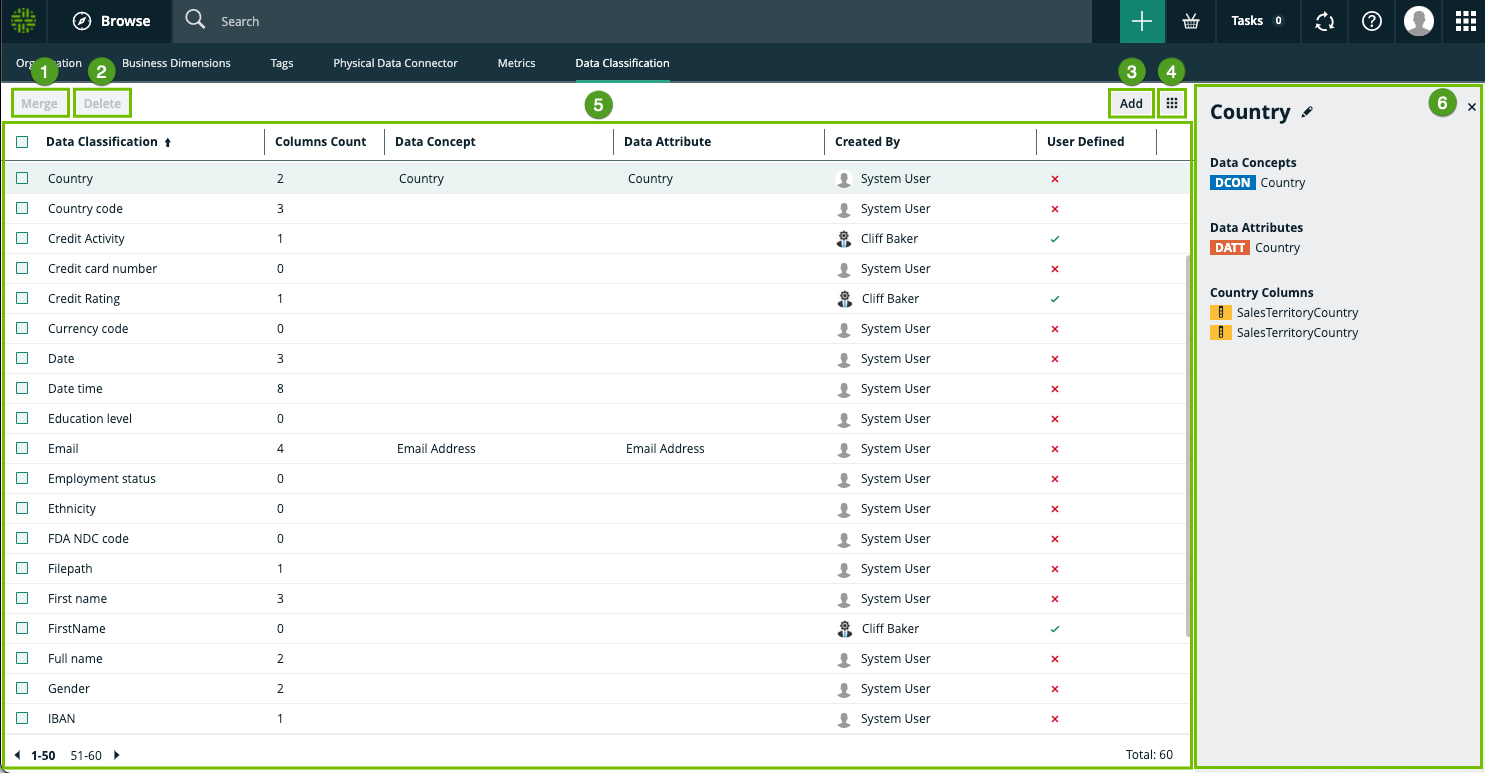1486x773 pixels.
Task: Go to next page with right arrow
Action: pyautogui.click(x=116, y=755)
